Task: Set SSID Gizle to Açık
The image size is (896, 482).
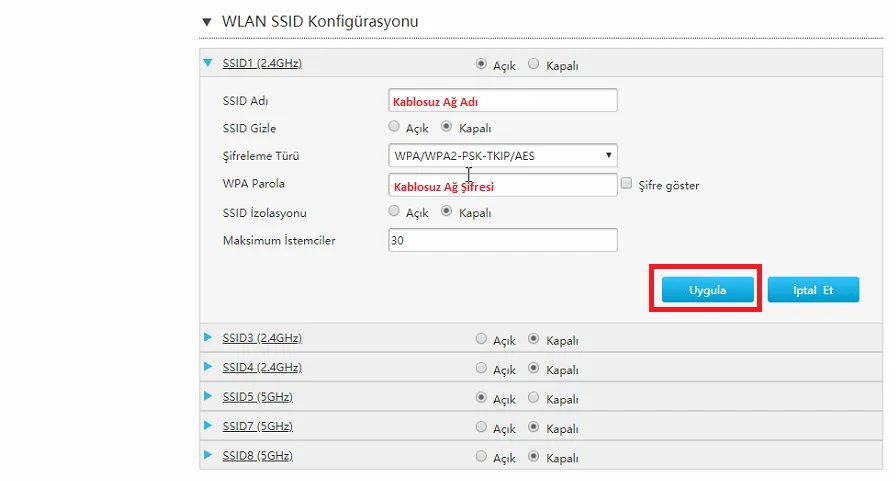Action: click(394, 126)
